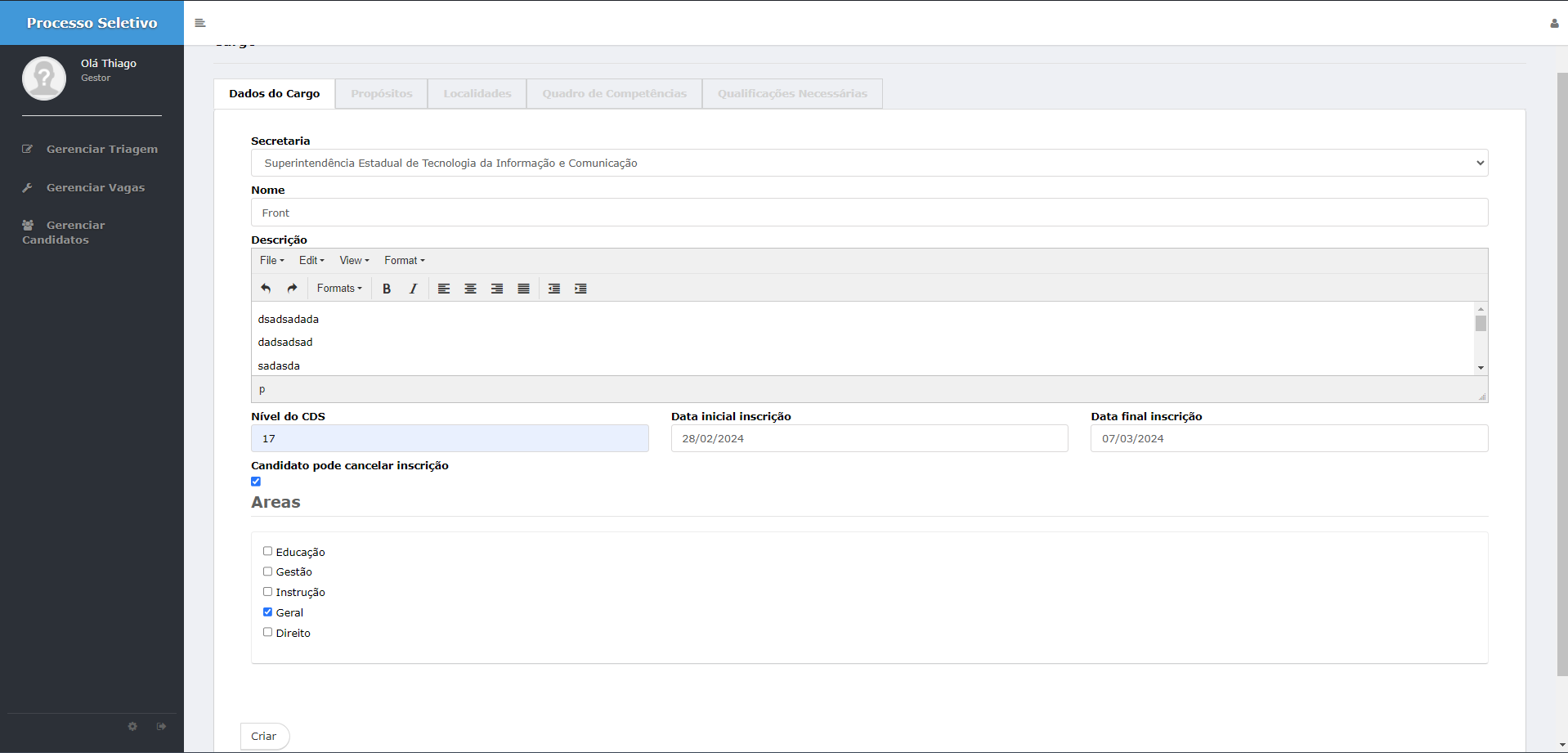
Task: Click the Gerenciar Triagem edit icon
Action: point(28,149)
